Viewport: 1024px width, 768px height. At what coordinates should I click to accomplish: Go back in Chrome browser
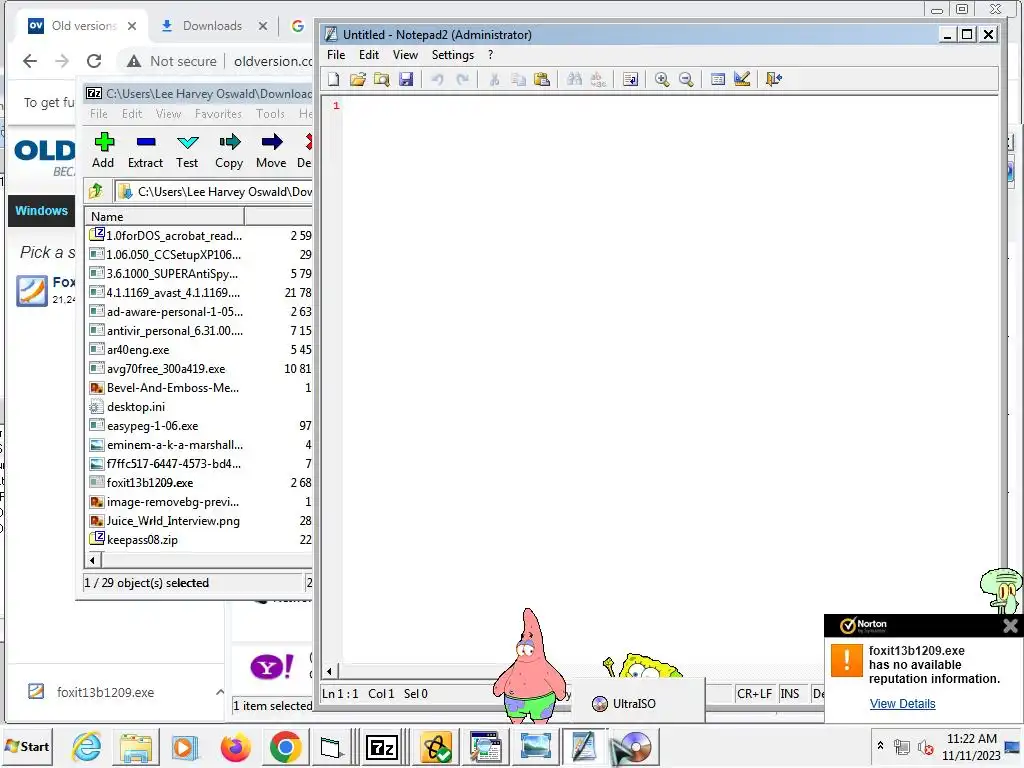click(x=30, y=61)
